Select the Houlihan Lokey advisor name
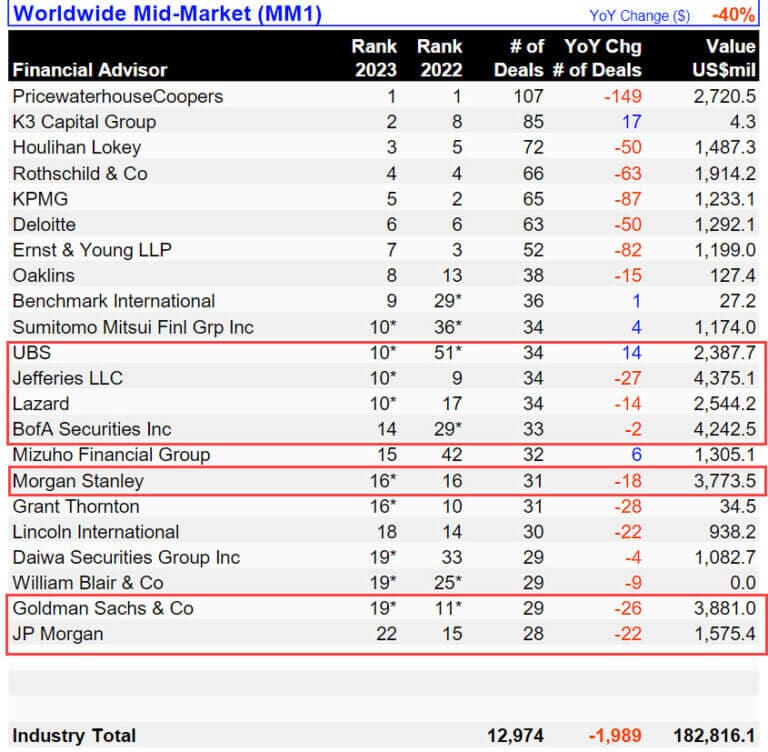This screenshot has width=768, height=752. [75, 148]
